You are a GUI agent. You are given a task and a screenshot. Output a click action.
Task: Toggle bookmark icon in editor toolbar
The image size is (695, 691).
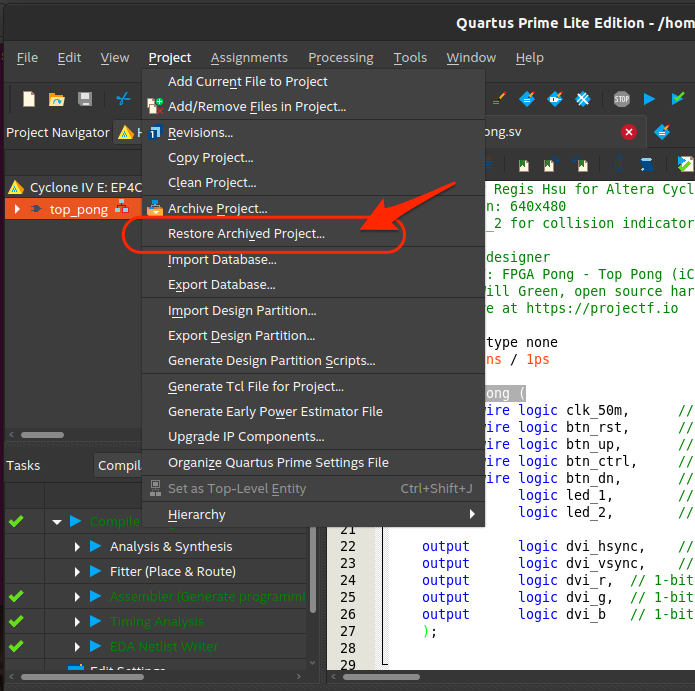pyautogui.click(x=524, y=165)
